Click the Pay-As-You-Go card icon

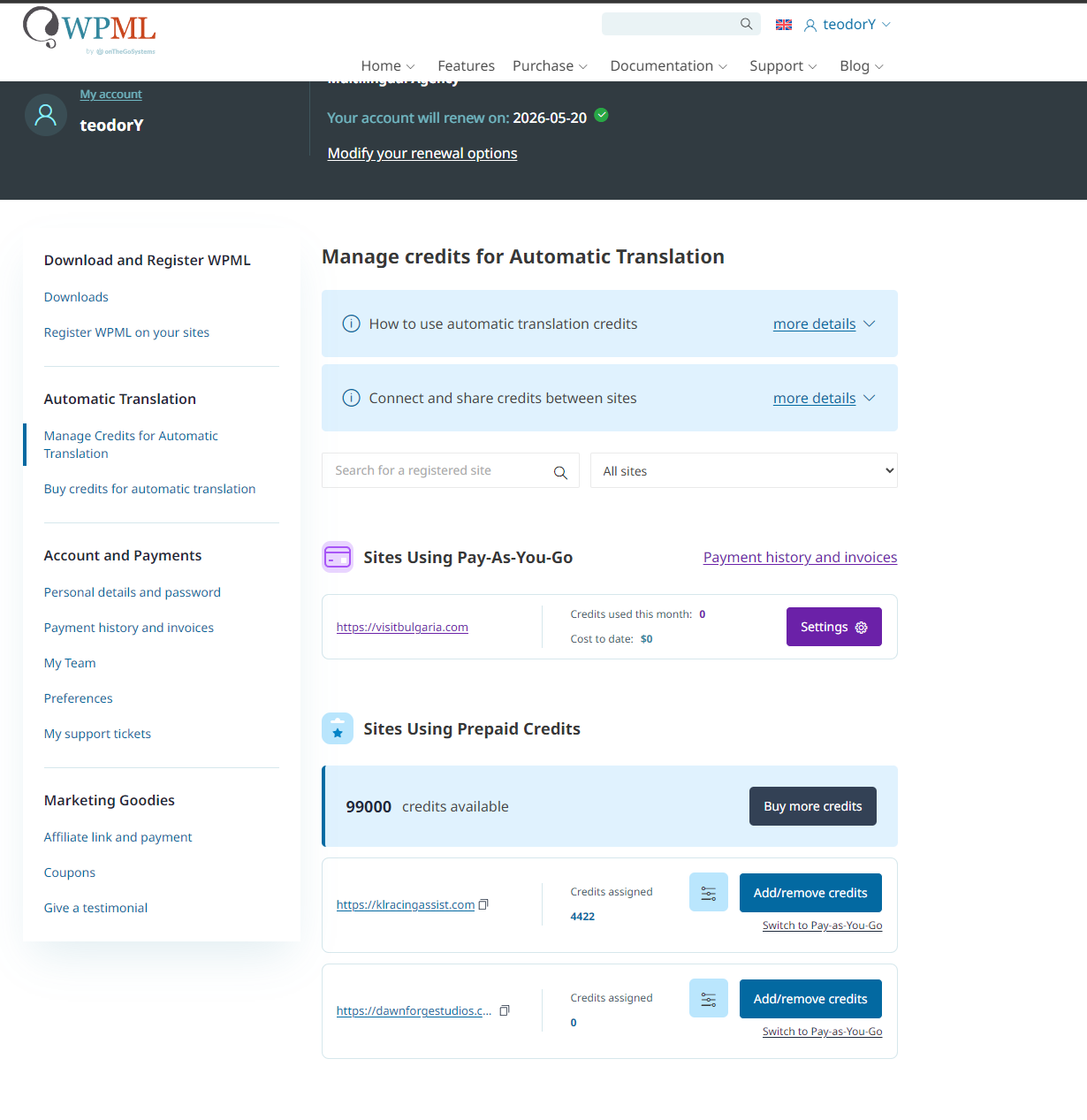point(338,557)
